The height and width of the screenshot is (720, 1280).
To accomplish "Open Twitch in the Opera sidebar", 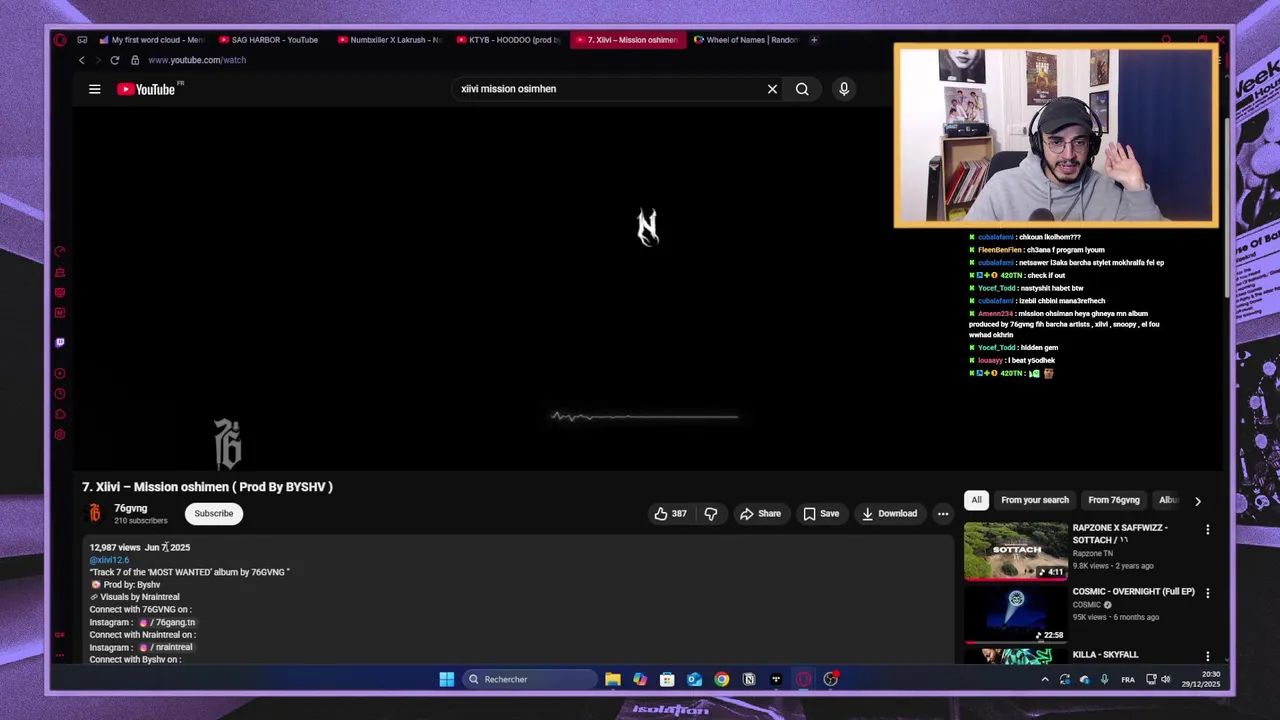I will (x=60, y=343).
